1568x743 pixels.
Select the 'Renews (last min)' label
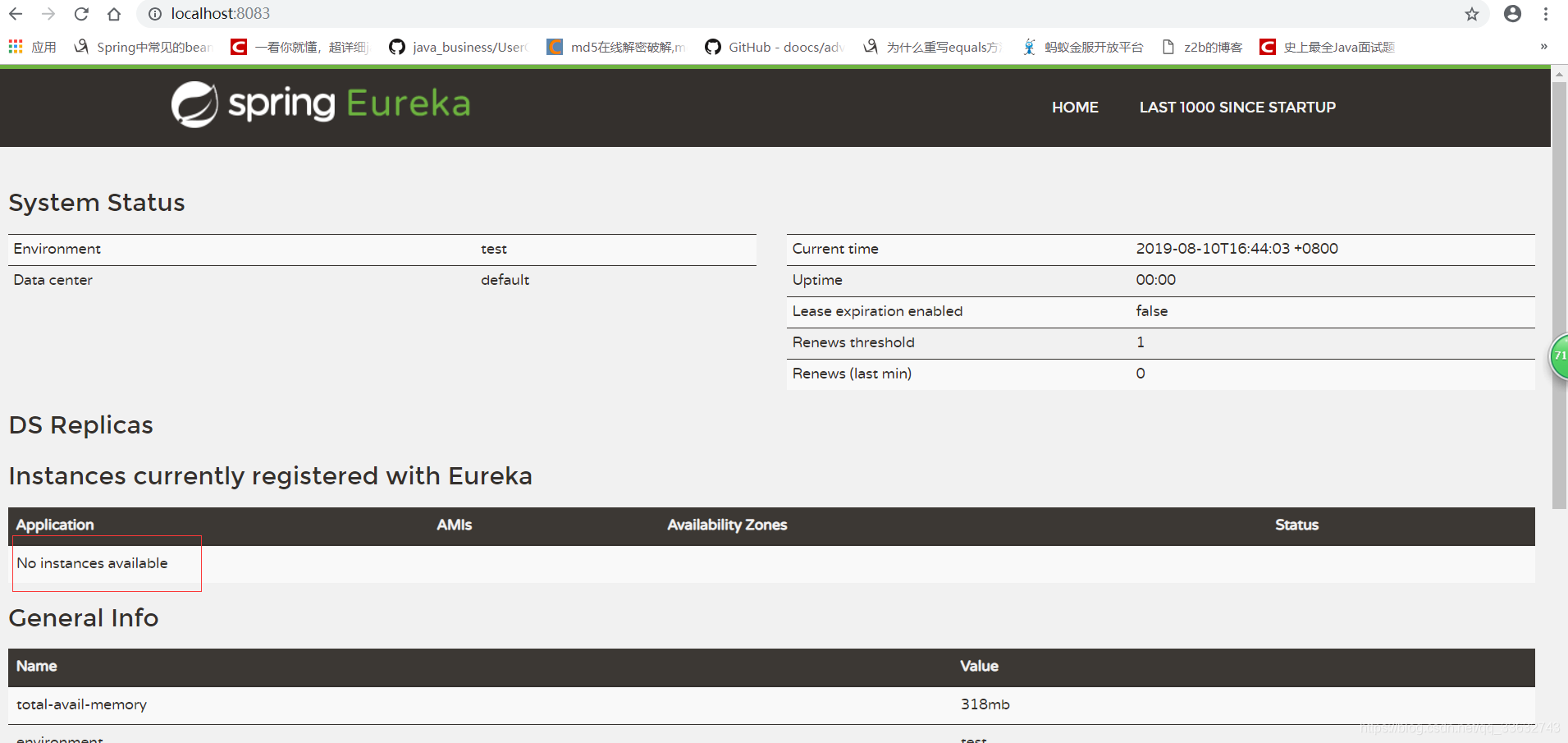click(x=852, y=374)
